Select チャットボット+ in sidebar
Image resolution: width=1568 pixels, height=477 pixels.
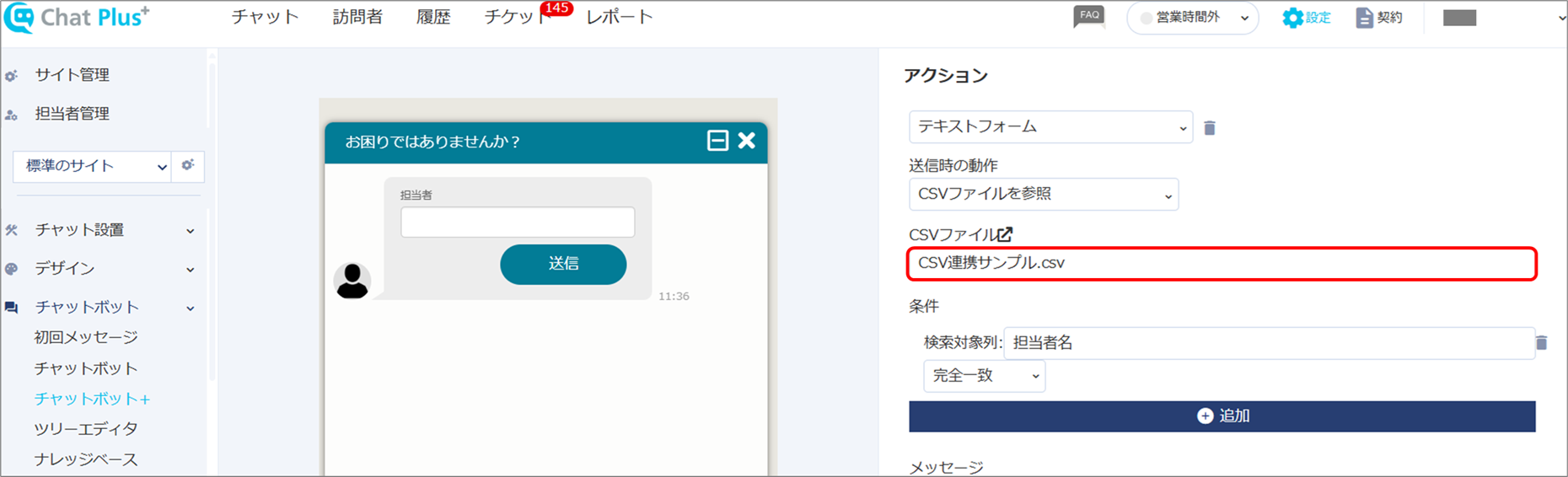[x=93, y=399]
